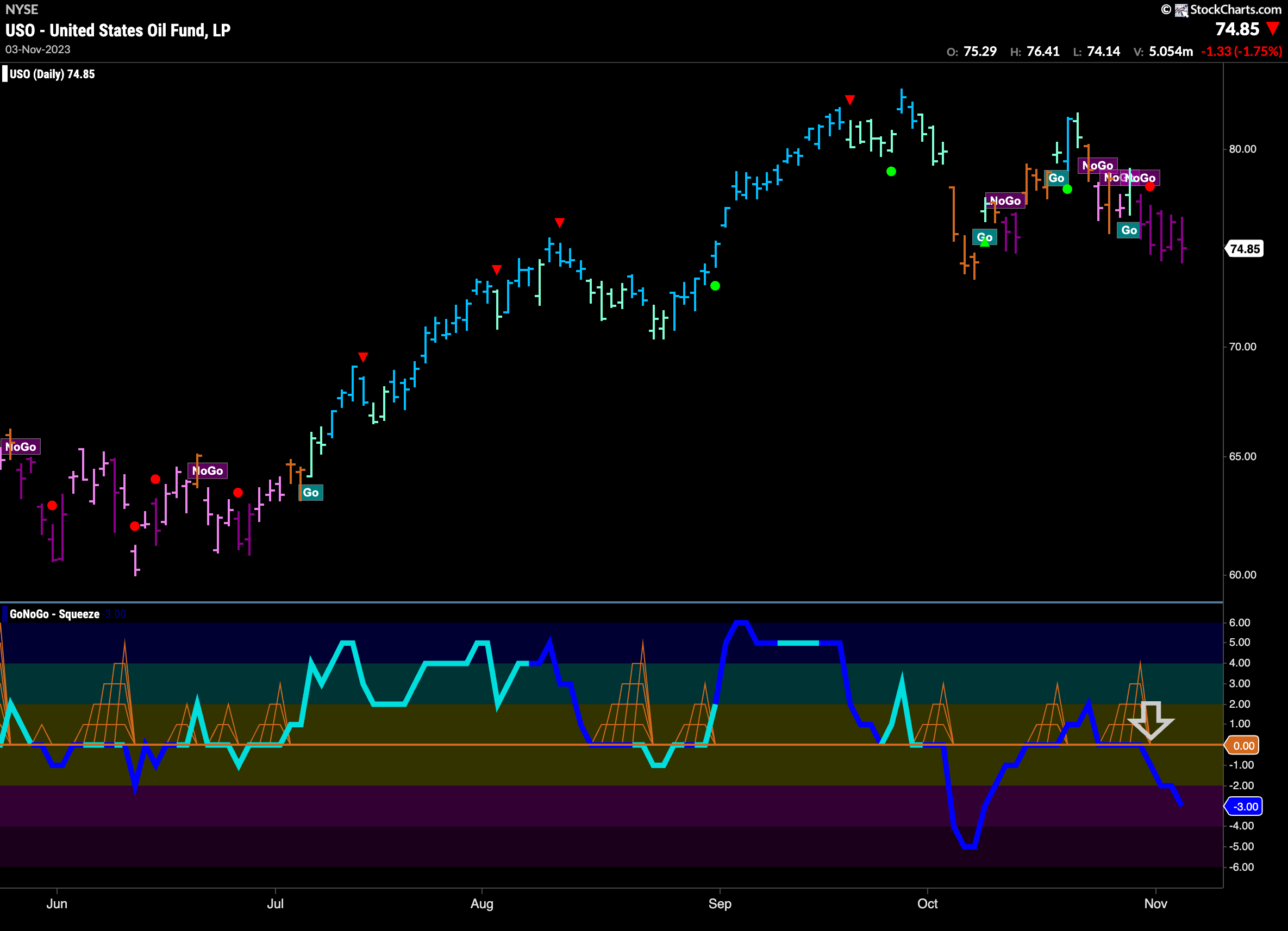The width and height of the screenshot is (1288, 931).
Task: Click the lowest Go tag near November
Action: (1129, 230)
